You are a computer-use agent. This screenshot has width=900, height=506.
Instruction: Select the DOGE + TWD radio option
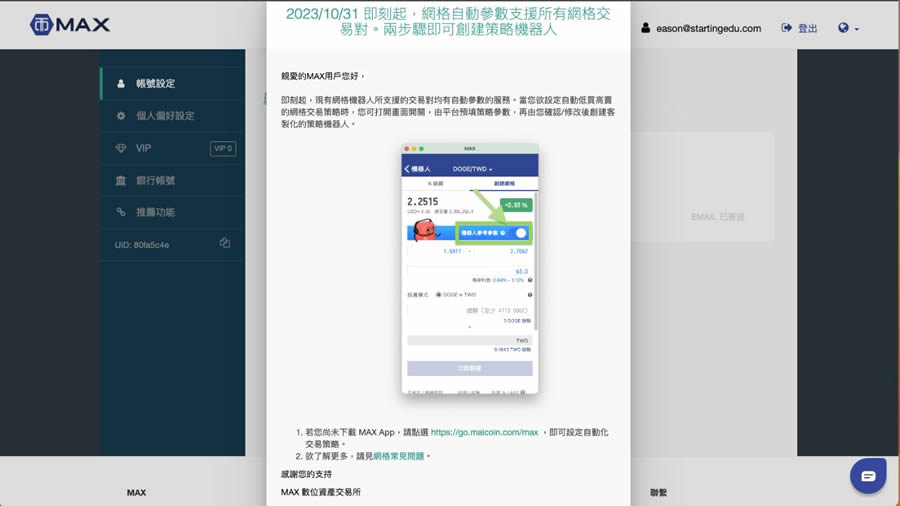[439, 295]
